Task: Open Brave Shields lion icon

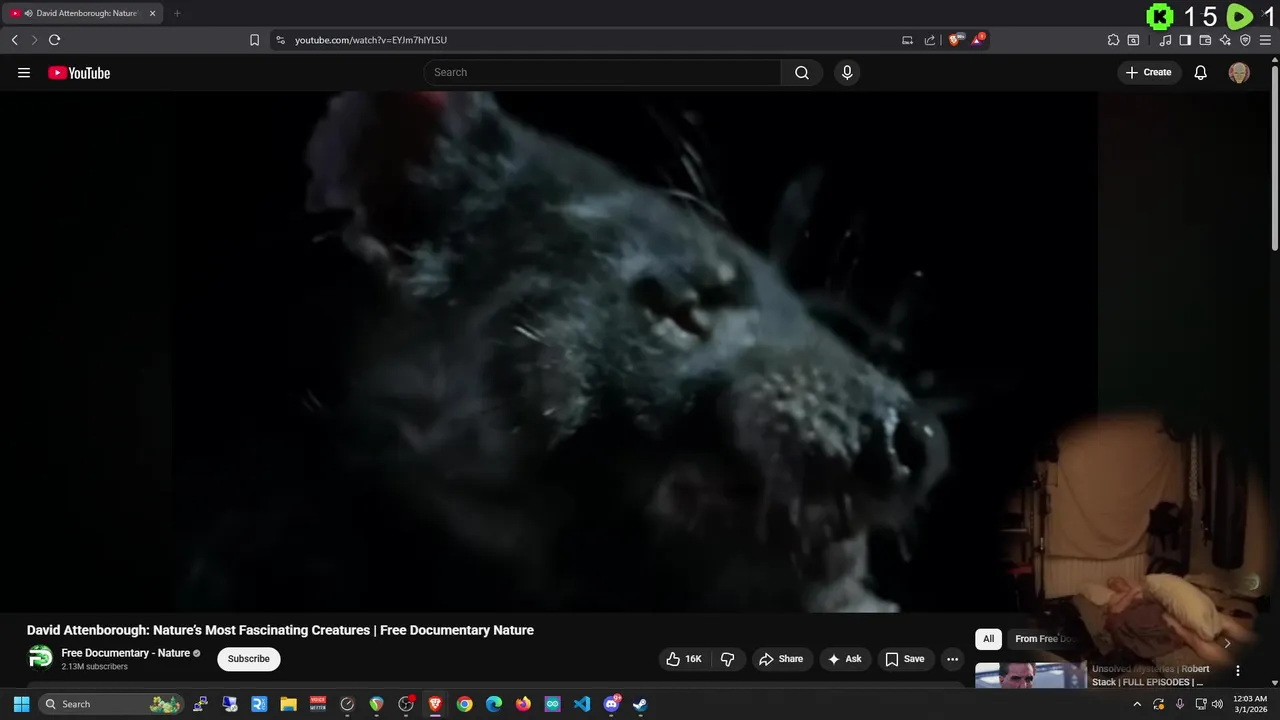Action: [954, 40]
